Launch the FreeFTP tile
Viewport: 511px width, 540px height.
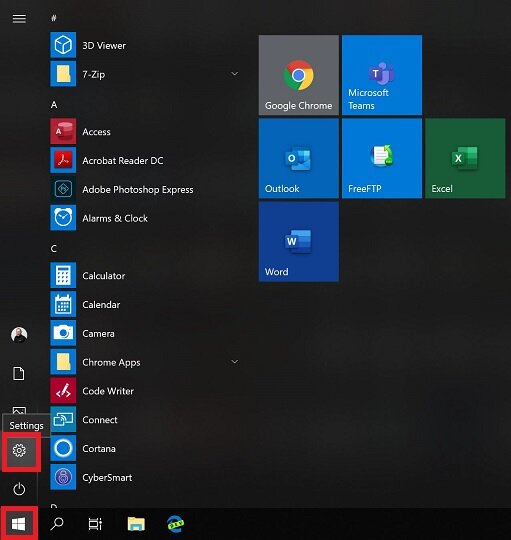[382, 158]
